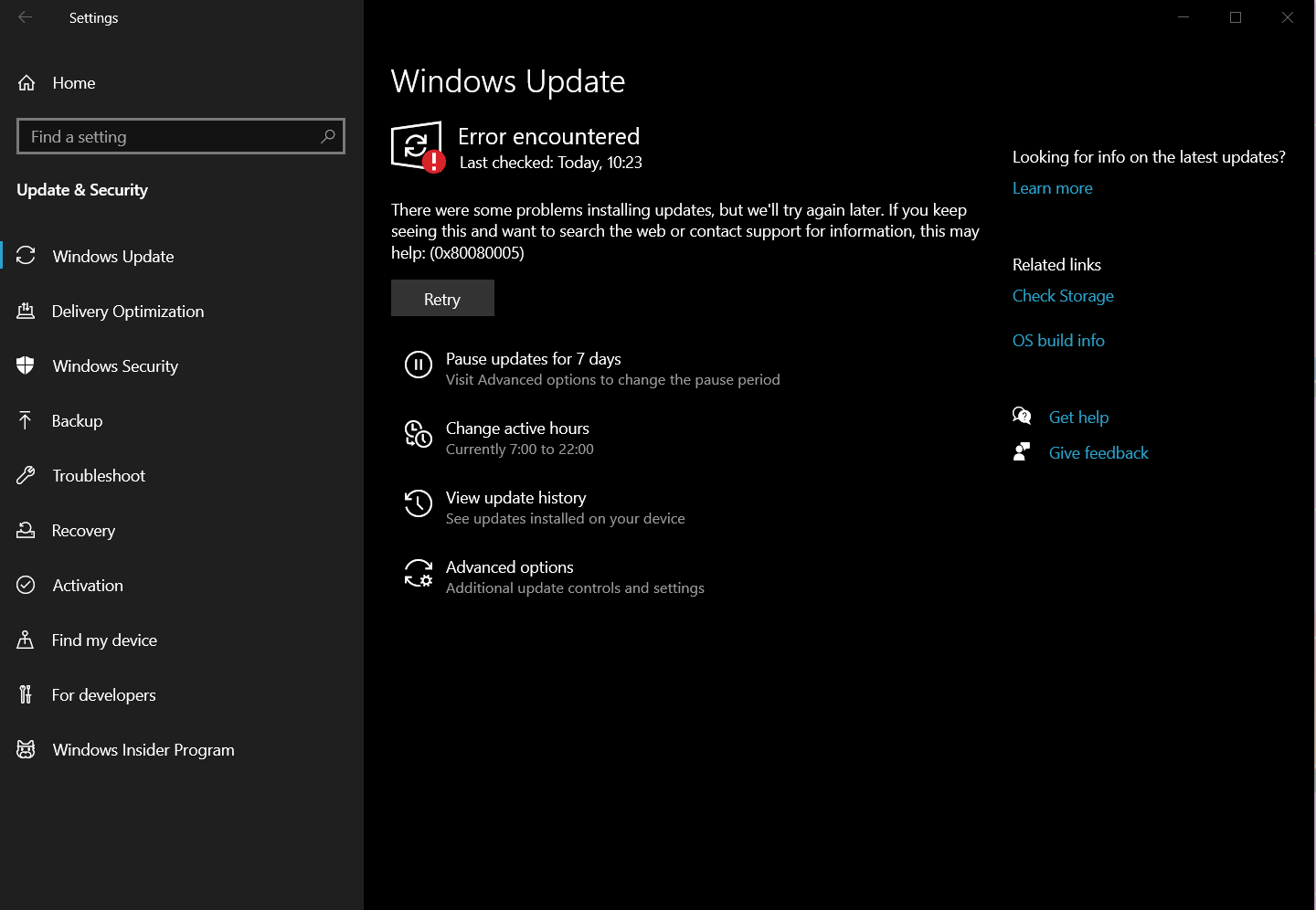Click the Find a setting search box

coord(181,136)
